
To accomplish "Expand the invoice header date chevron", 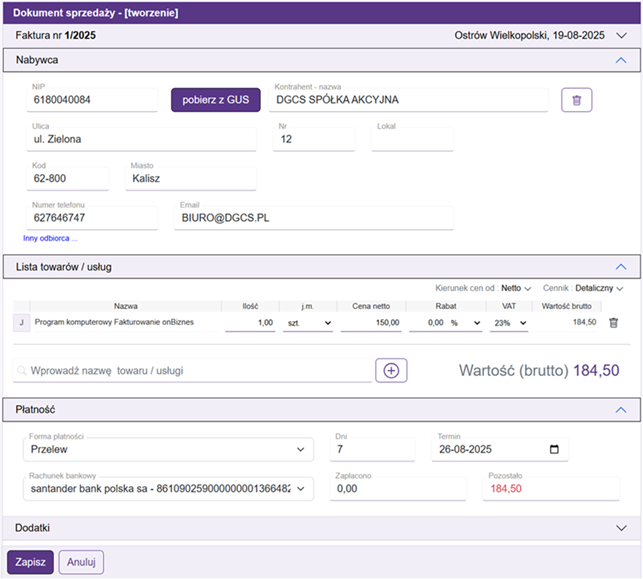I will [x=621, y=36].
